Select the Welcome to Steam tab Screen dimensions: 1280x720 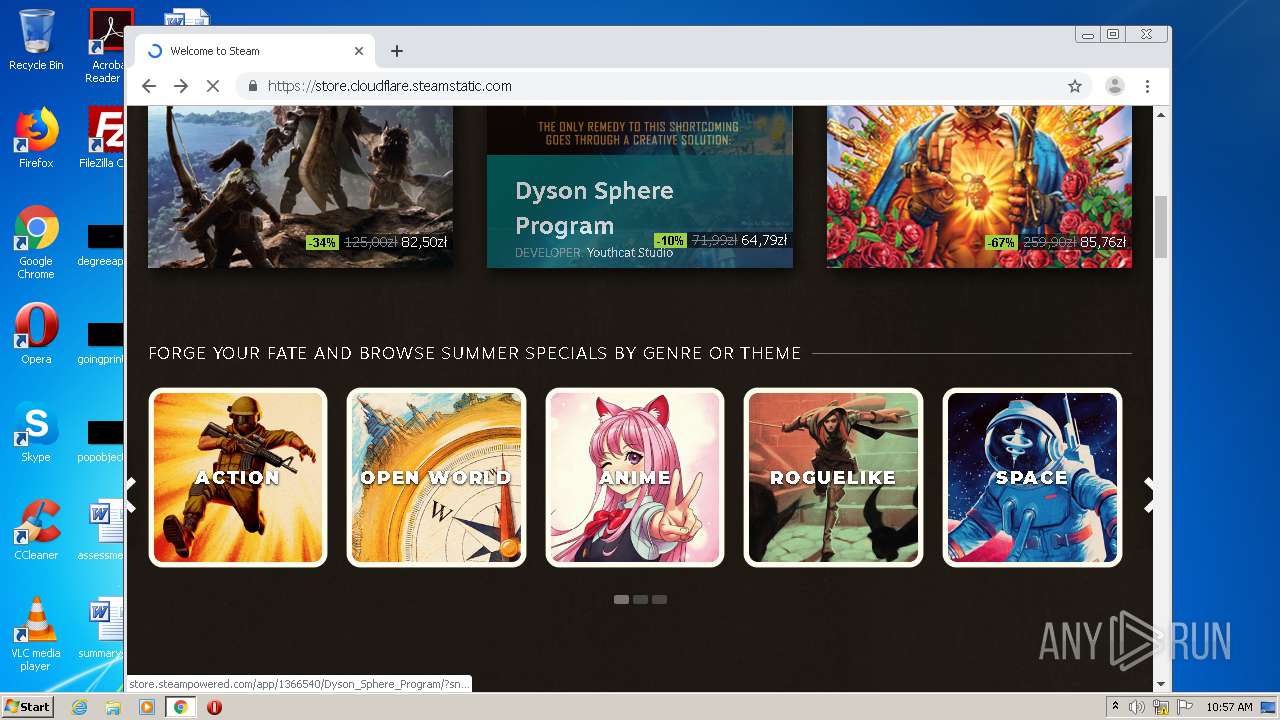(255, 51)
